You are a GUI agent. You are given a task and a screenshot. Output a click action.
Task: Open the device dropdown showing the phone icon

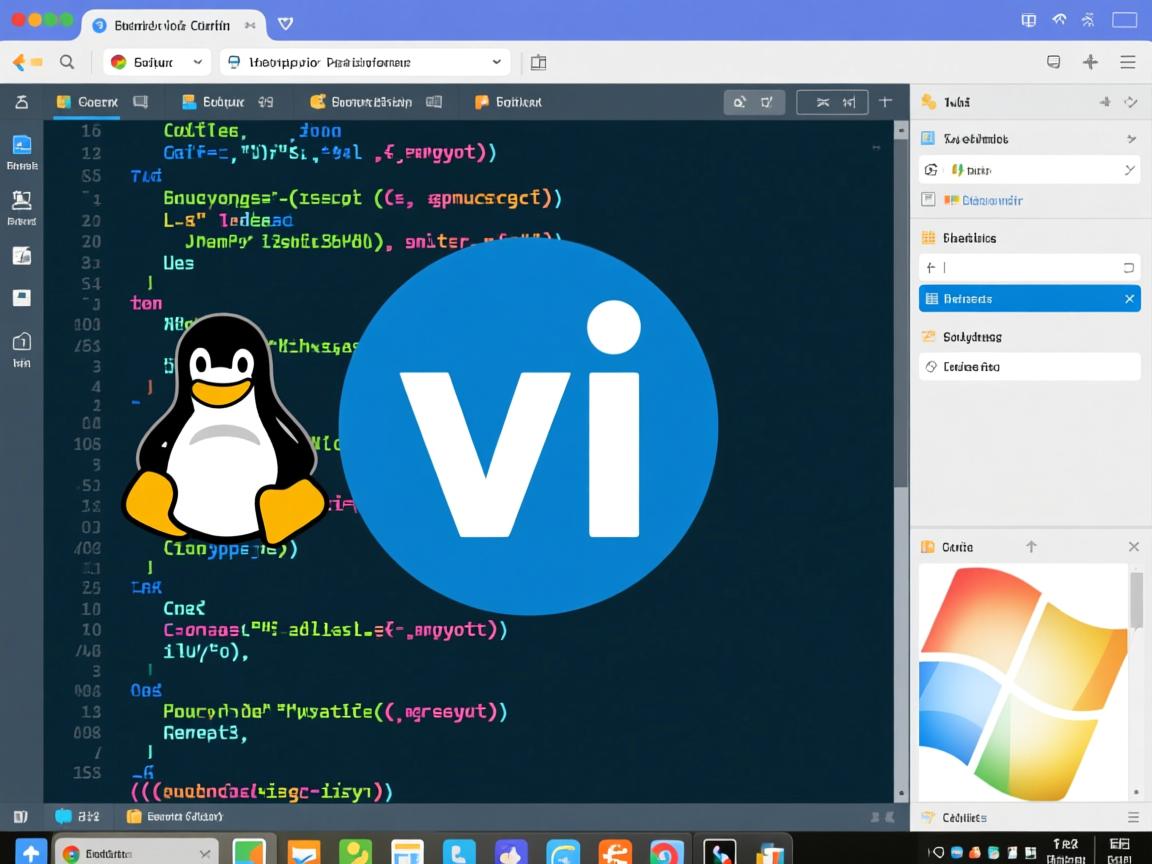click(495, 62)
